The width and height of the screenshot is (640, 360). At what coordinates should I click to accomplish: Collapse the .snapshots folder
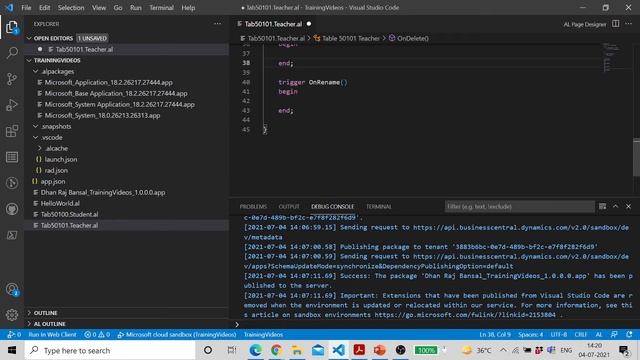tap(36, 127)
